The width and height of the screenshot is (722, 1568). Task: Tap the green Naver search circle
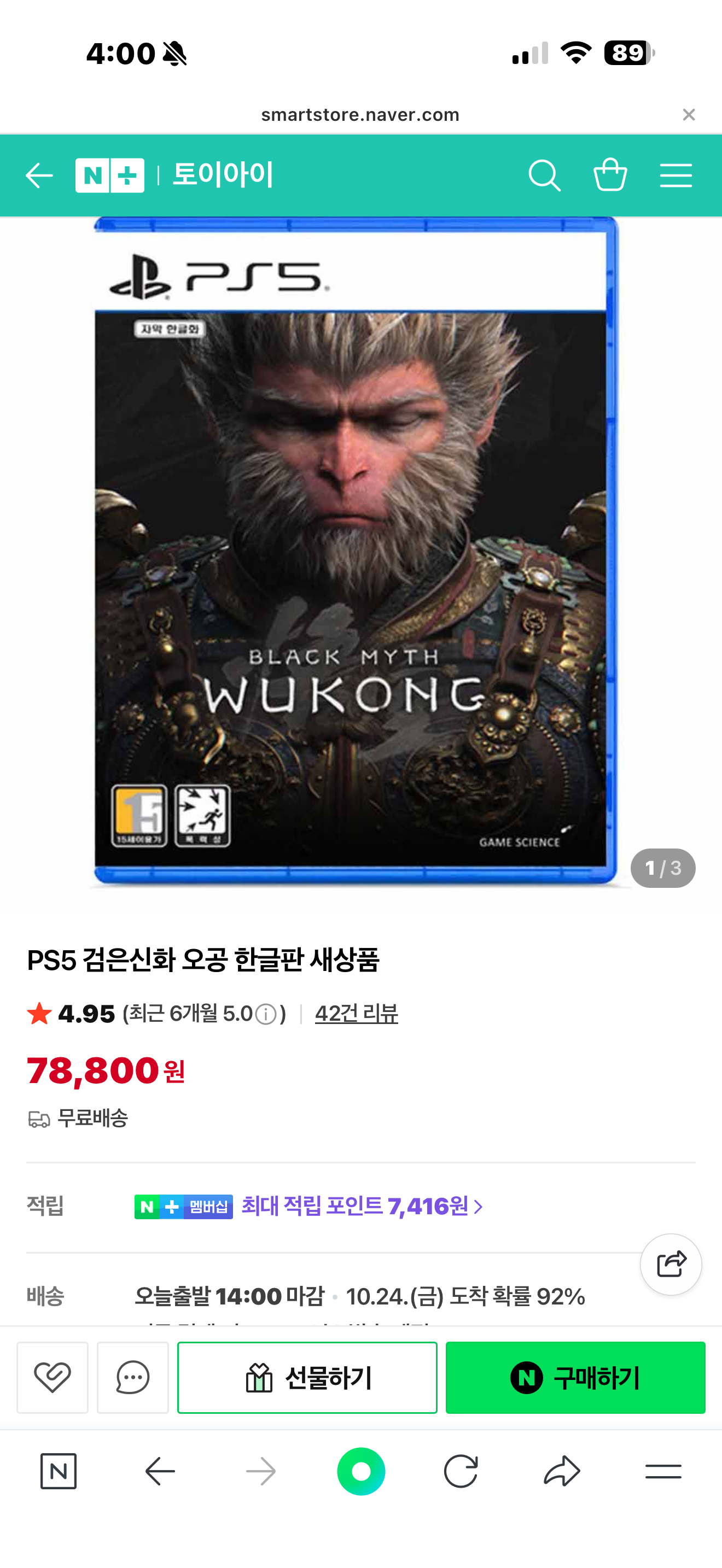361,1471
